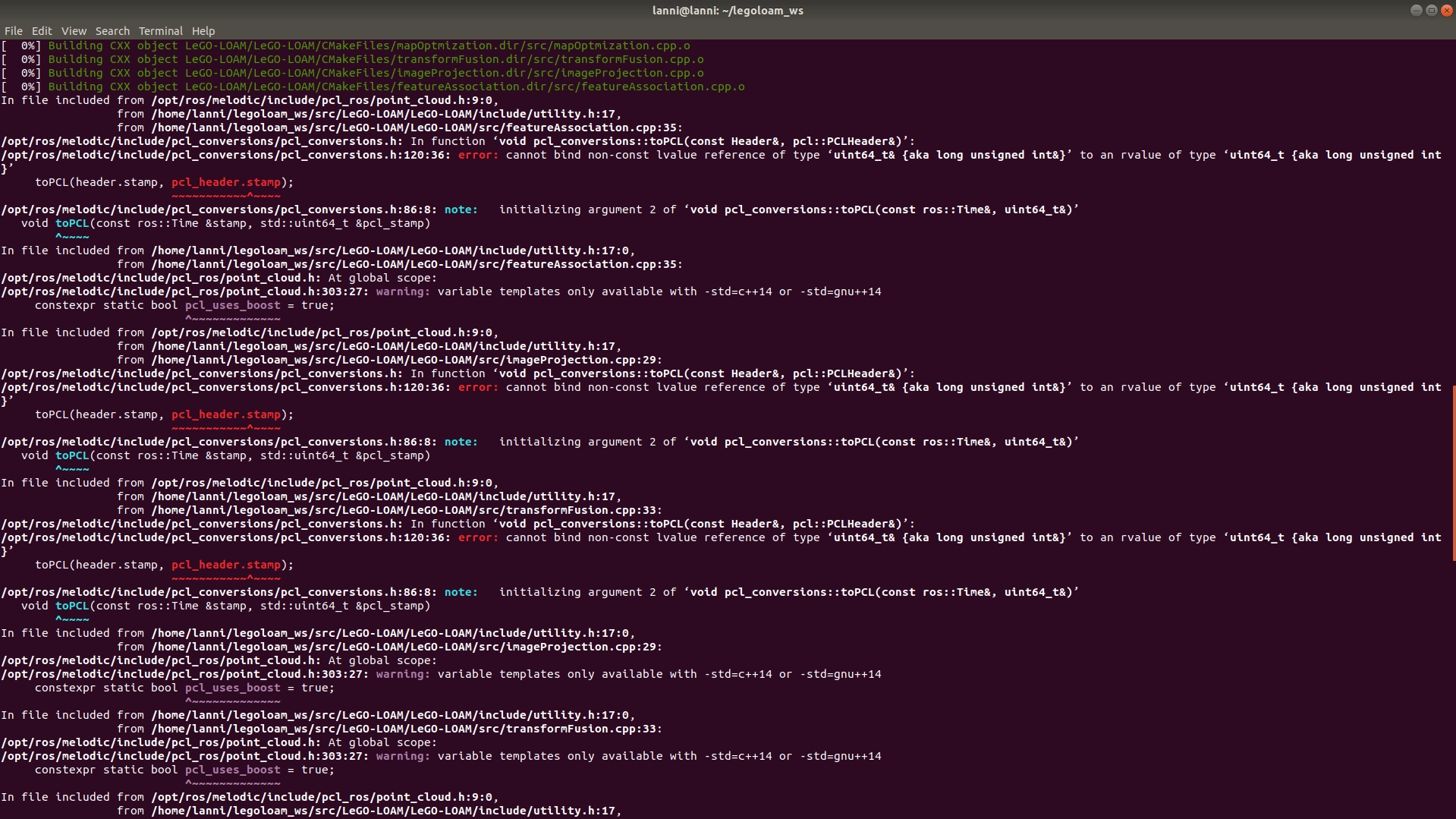Click the first red 'error:' label
Image resolution: width=1456 pixels, height=819 pixels.
click(x=478, y=155)
